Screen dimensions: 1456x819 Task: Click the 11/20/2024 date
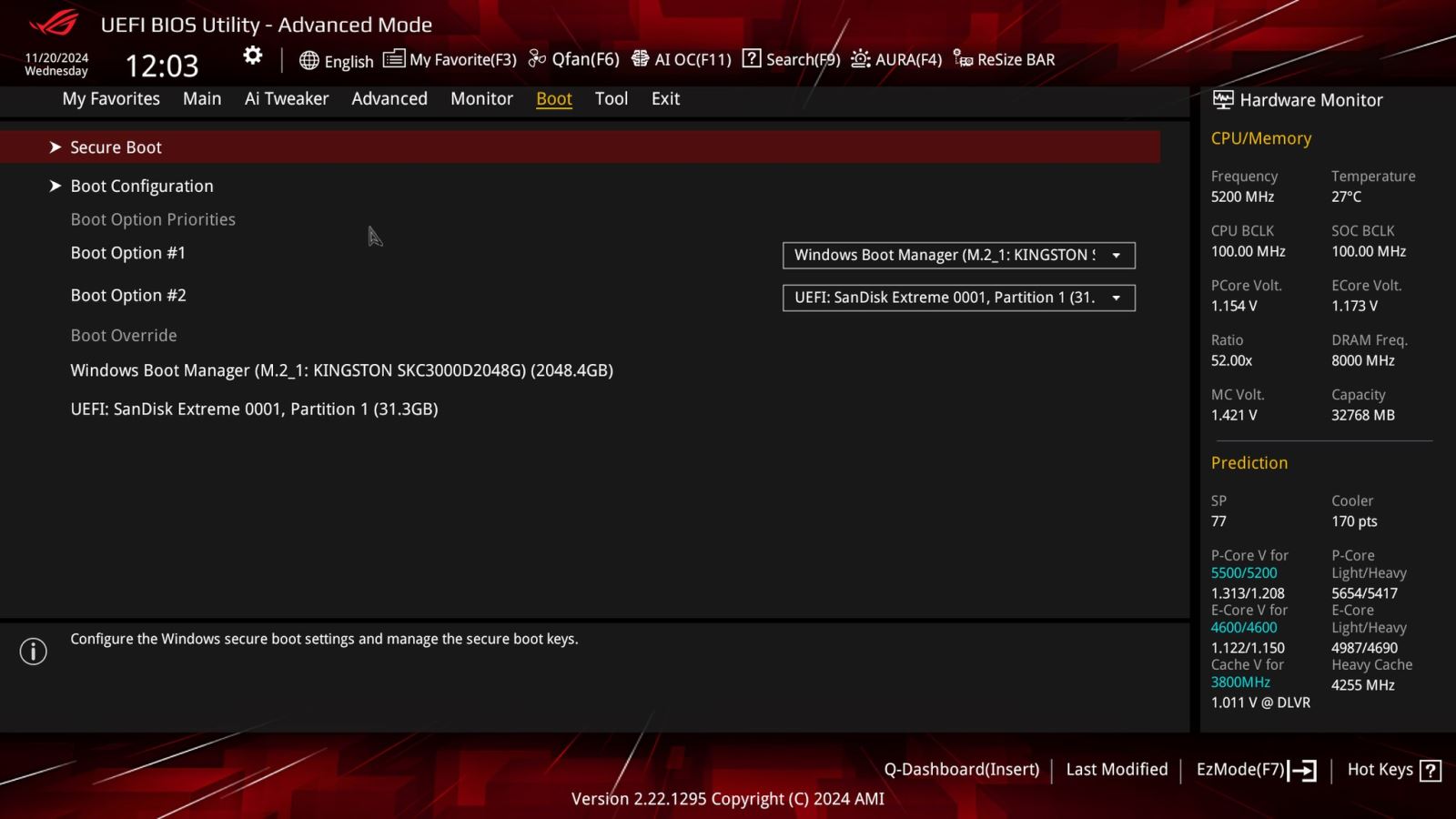pos(56,57)
